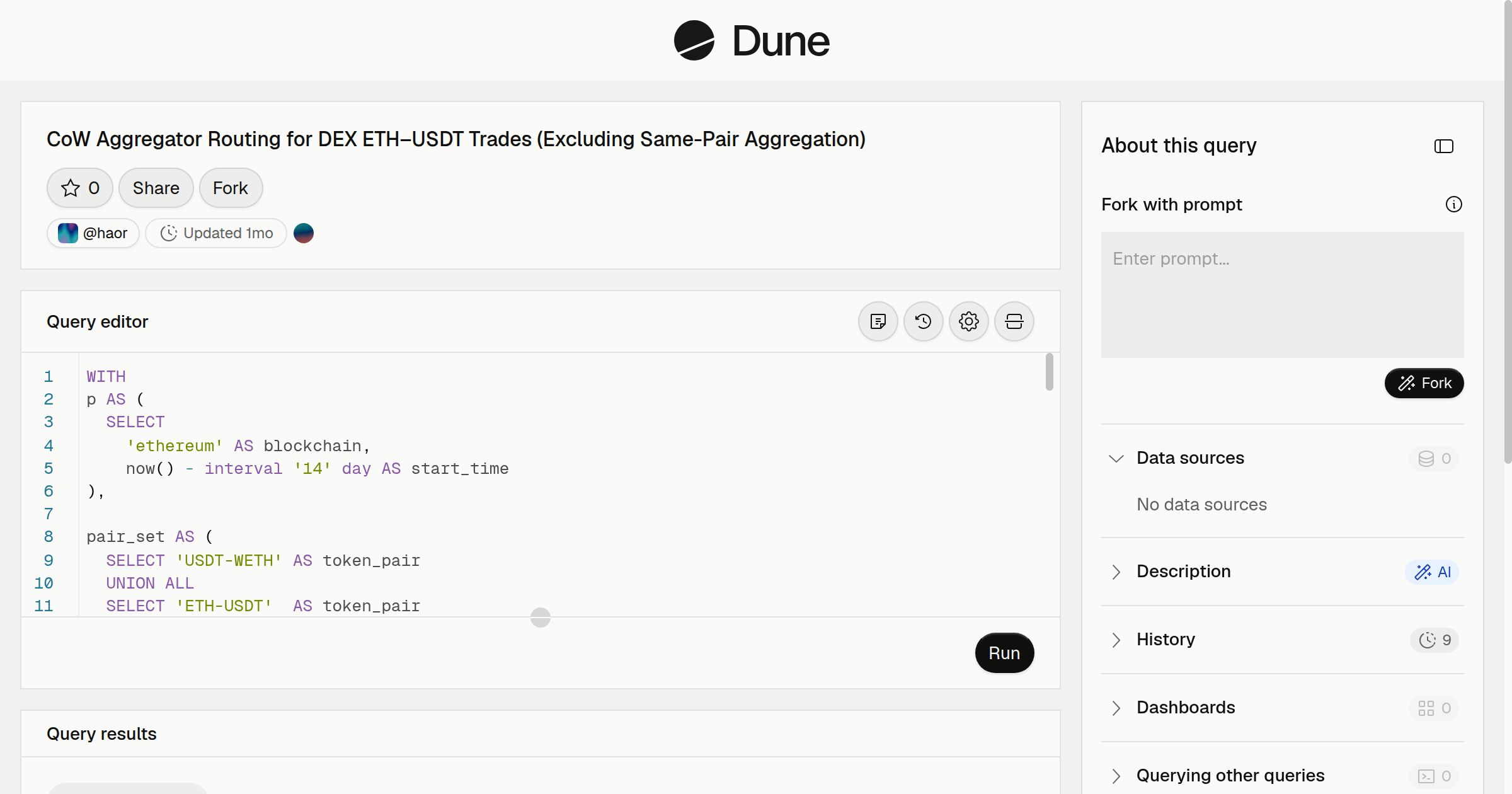This screenshot has height=794, width=1512.
Task: Fork the query from title bar
Action: tap(231, 188)
